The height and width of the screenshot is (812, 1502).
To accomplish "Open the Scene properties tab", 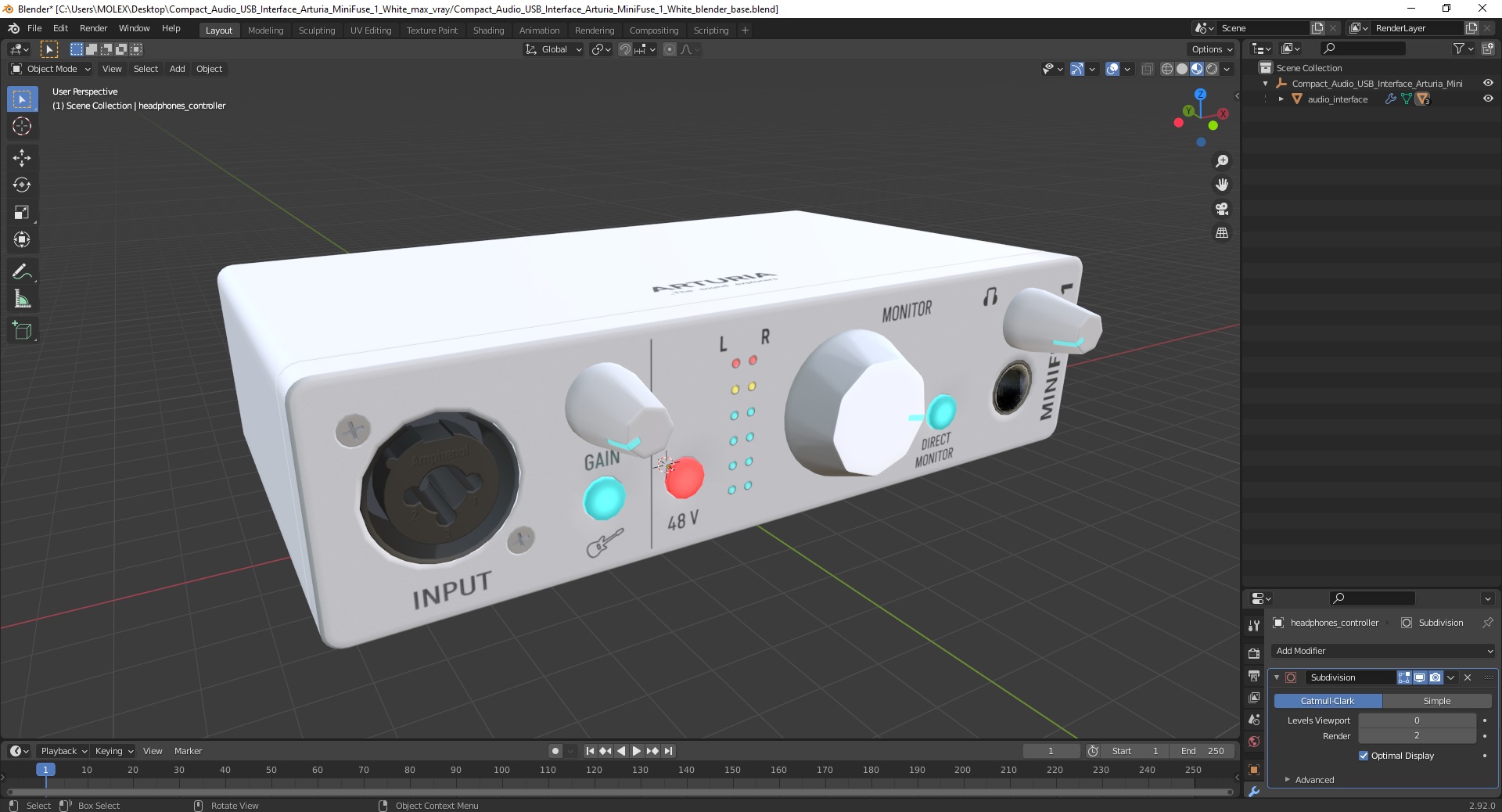I will pos(1254,719).
